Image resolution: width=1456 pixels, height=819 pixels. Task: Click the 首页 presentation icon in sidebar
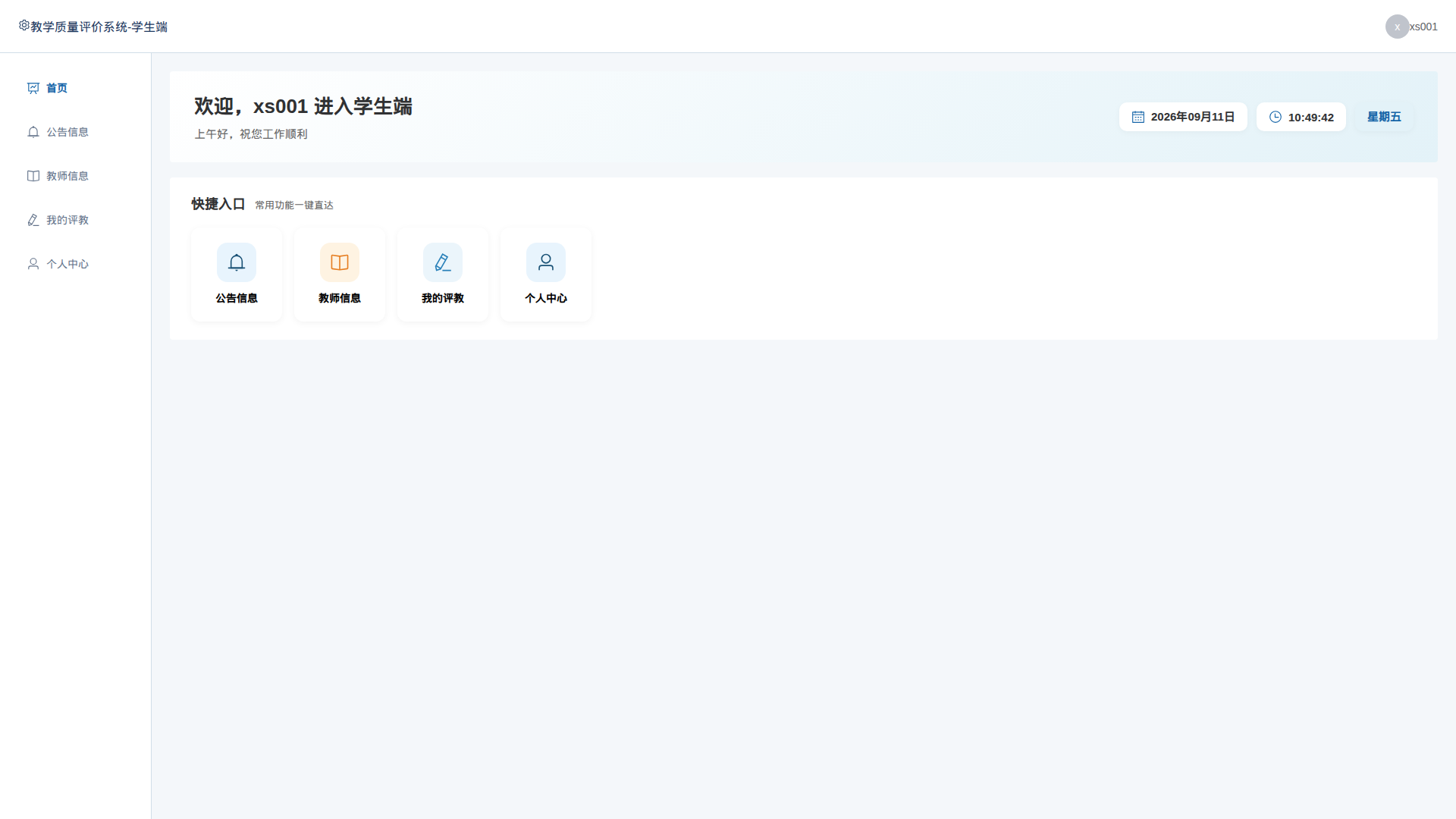pos(33,88)
